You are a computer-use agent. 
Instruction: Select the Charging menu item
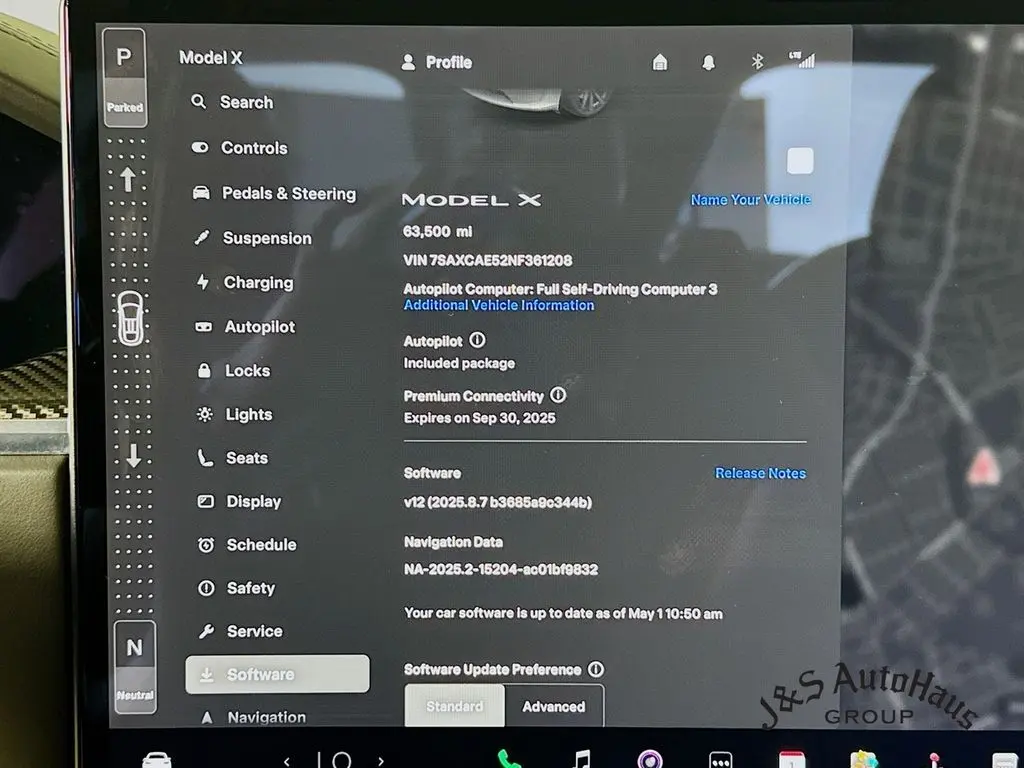pyautogui.click(x=245, y=282)
